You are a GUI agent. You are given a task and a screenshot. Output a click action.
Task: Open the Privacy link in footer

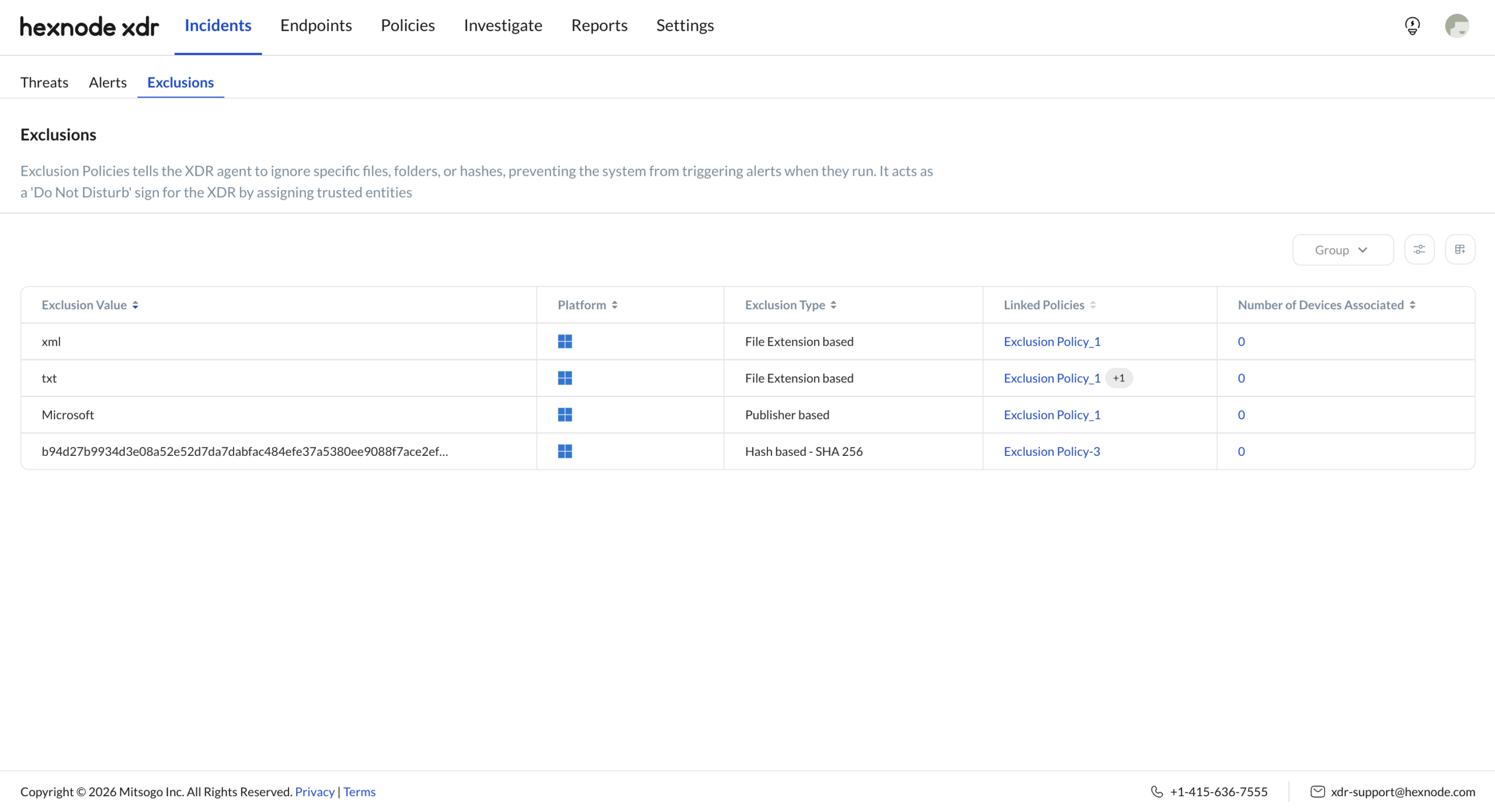point(315,792)
